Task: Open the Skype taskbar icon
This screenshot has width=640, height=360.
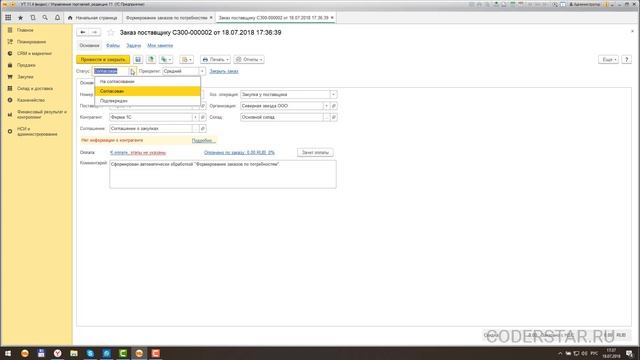Action: coord(90,353)
